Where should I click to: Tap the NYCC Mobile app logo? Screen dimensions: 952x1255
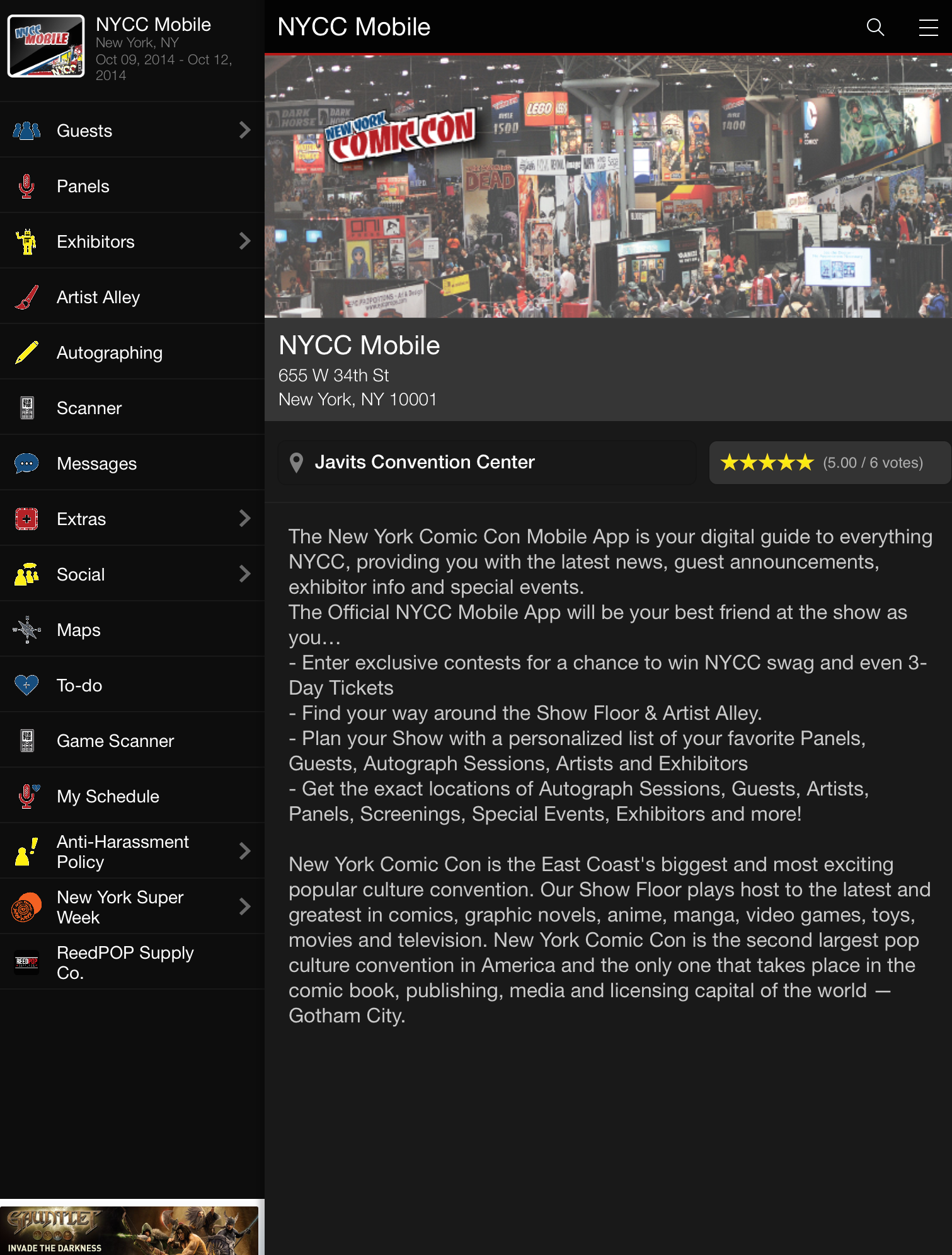tap(46, 46)
